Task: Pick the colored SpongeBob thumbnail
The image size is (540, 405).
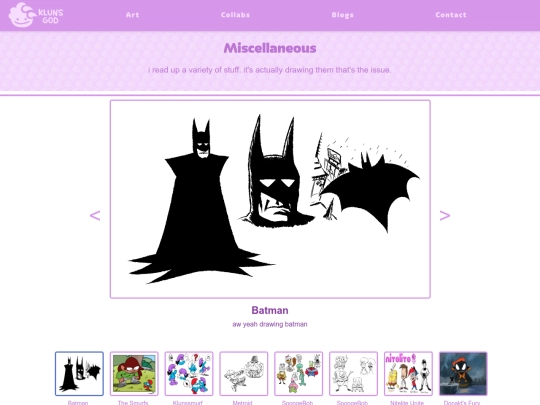Action: point(299,374)
